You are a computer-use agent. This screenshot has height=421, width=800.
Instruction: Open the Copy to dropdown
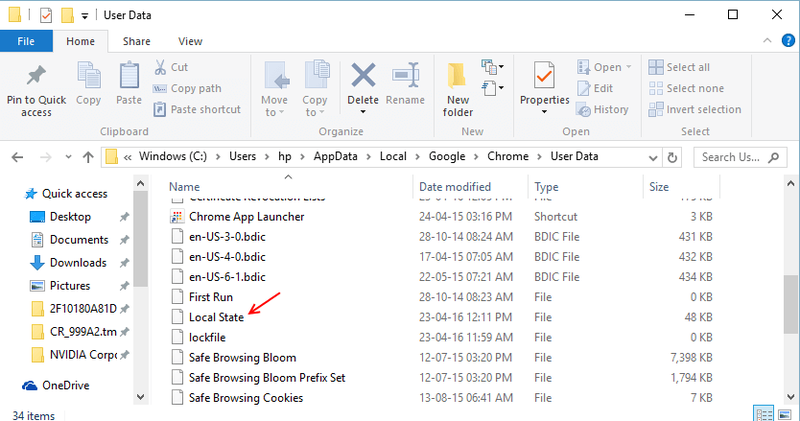click(315, 106)
